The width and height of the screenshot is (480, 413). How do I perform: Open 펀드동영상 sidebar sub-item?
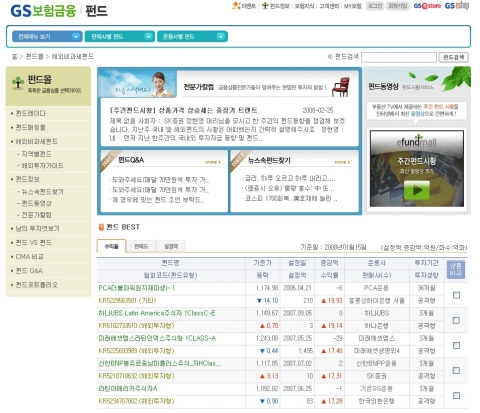coord(37,203)
